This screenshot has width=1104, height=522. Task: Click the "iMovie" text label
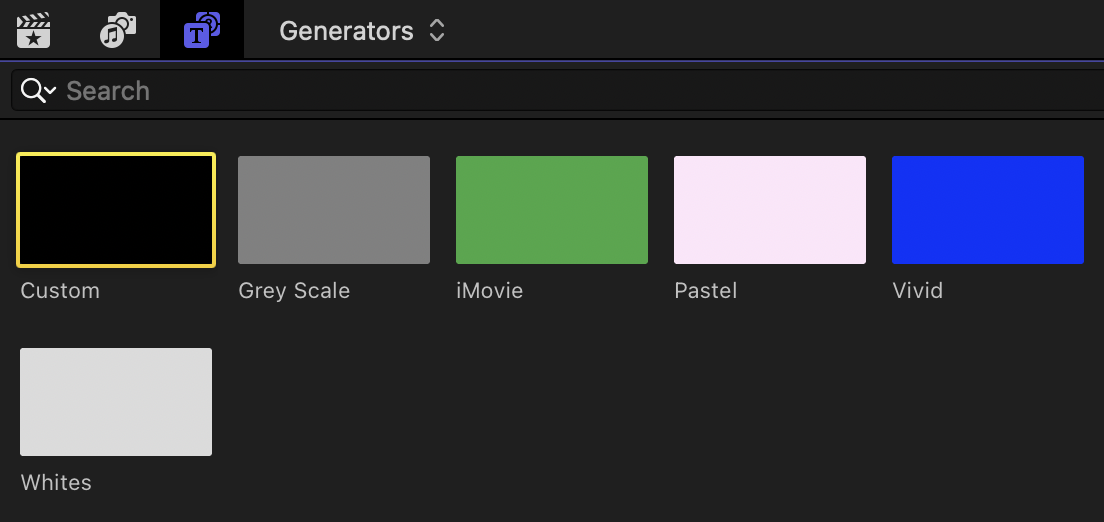coord(489,291)
